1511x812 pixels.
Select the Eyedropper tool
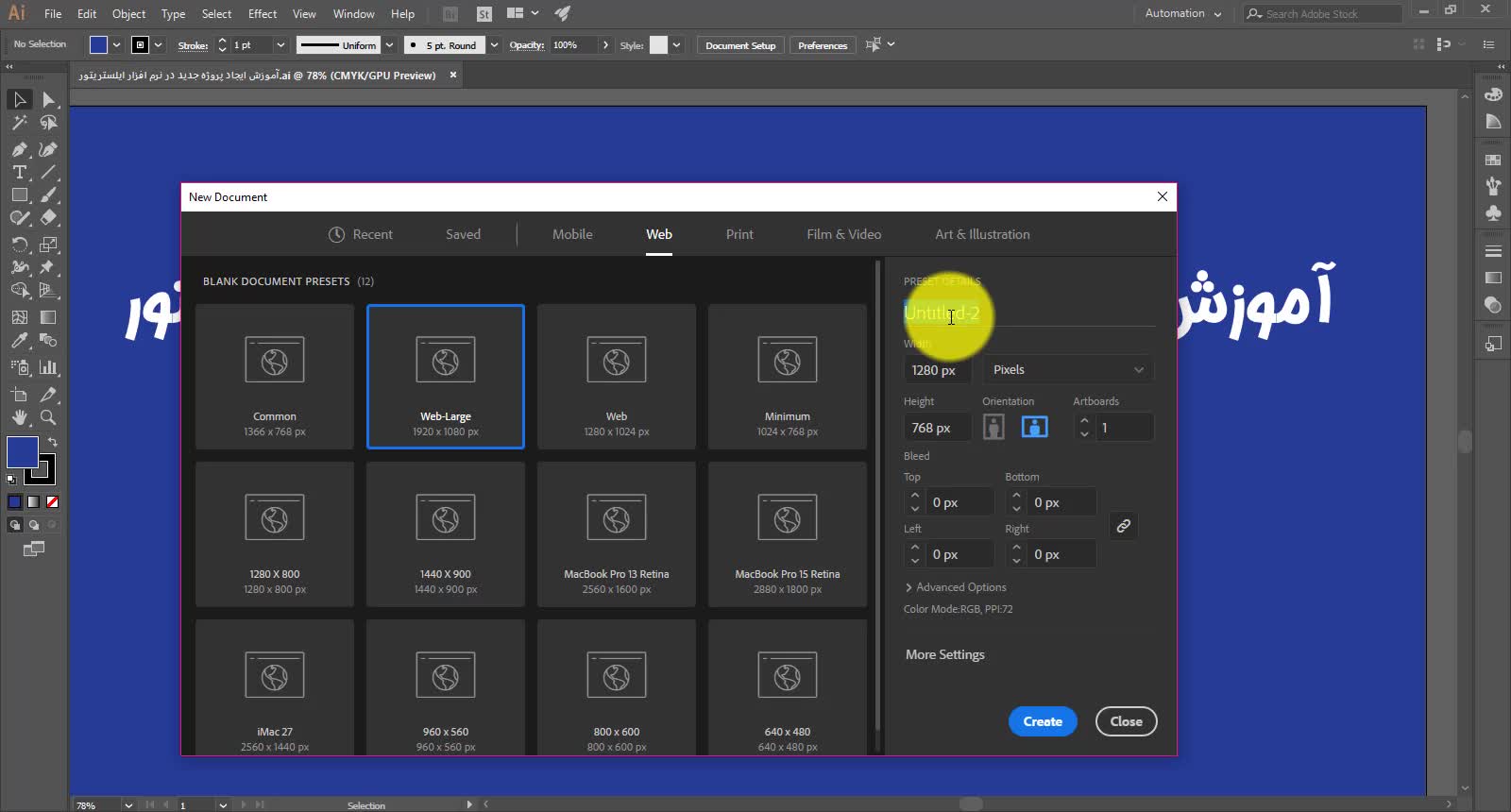coord(19,341)
